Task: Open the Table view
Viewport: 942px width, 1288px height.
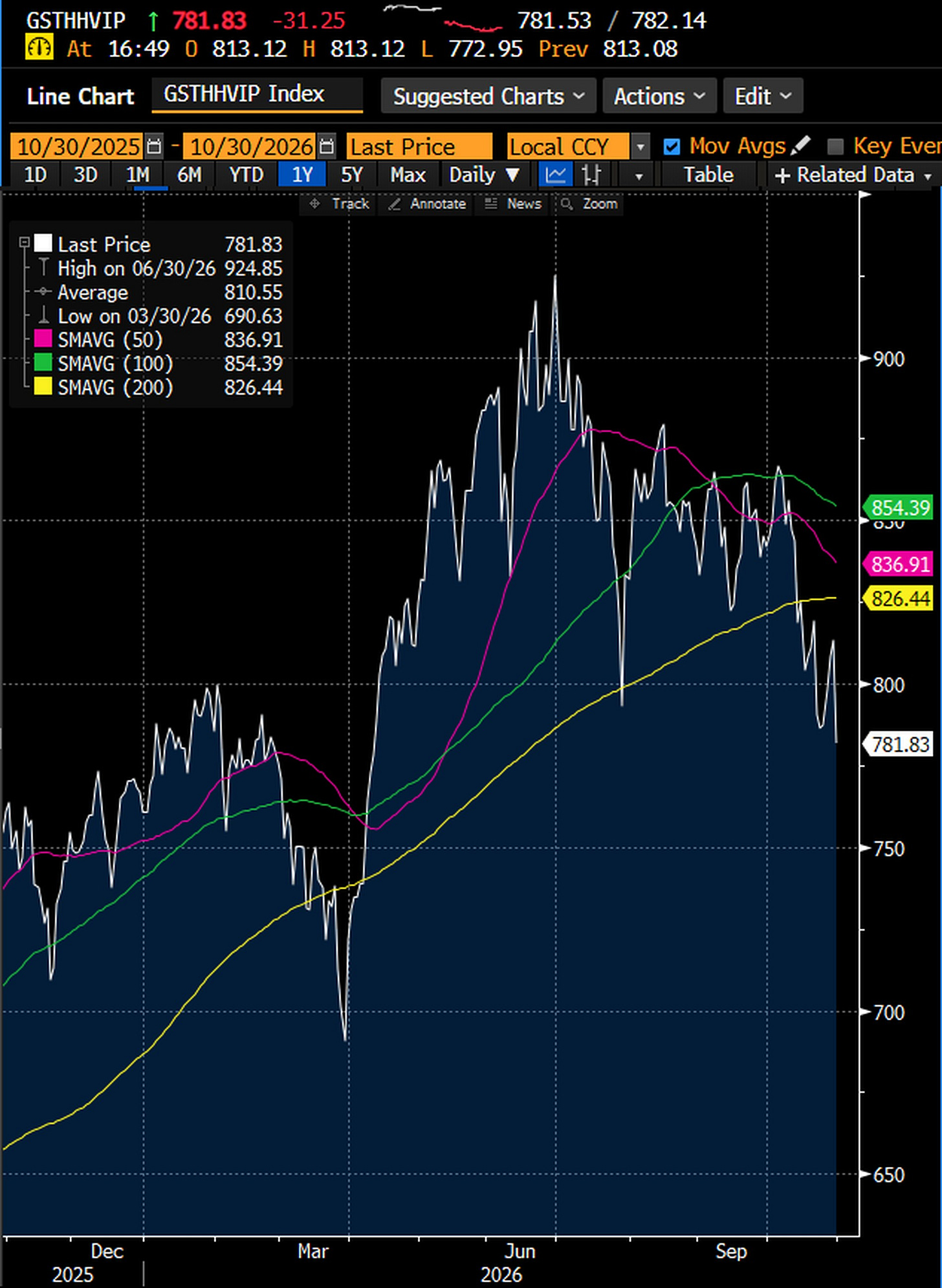Action: (708, 175)
